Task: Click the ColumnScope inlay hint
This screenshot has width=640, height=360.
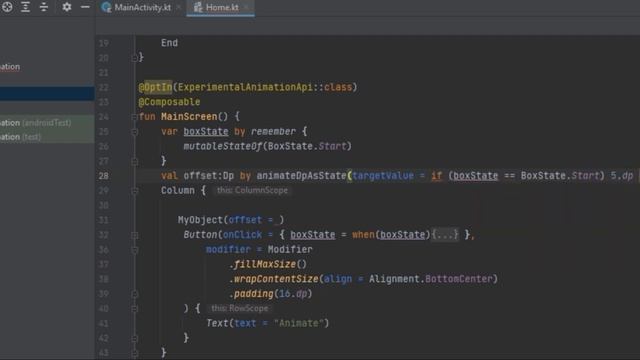Action: [x=252, y=190]
